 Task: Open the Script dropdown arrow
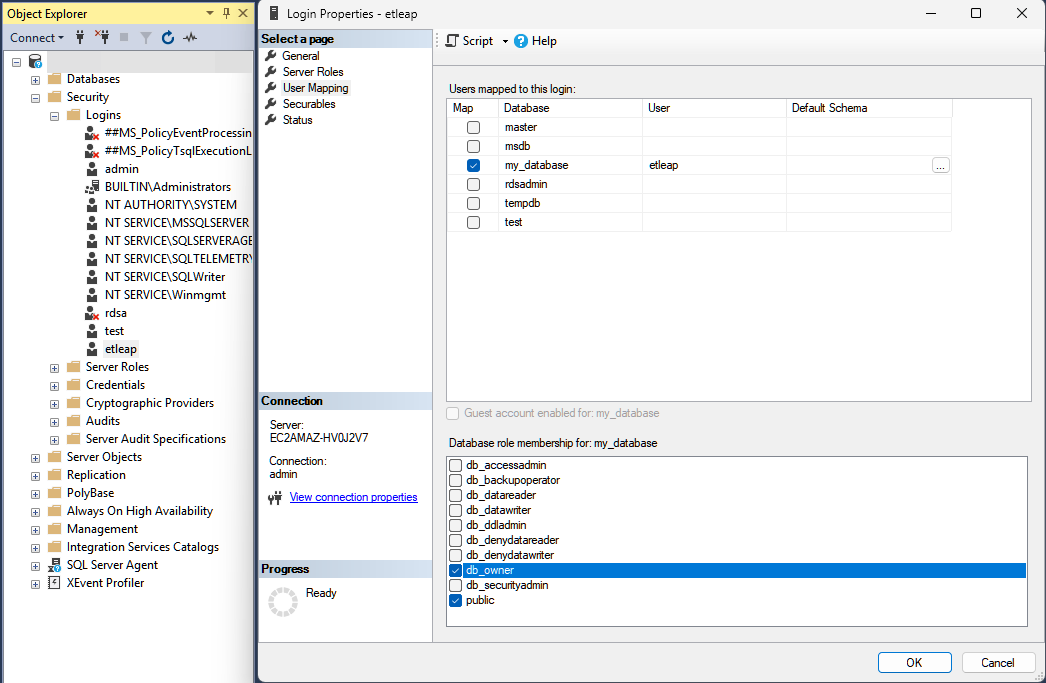pyautogui.click(x=505, y=41)
